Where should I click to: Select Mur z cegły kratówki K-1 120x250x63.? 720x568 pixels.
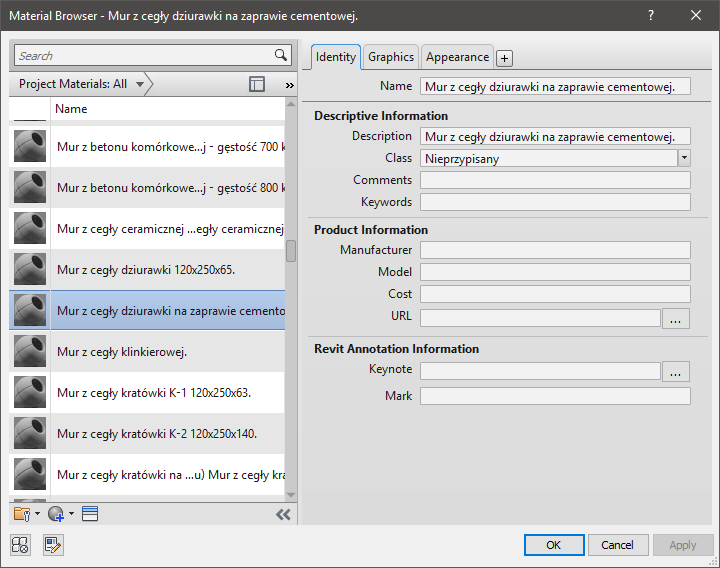coord(147,392)
